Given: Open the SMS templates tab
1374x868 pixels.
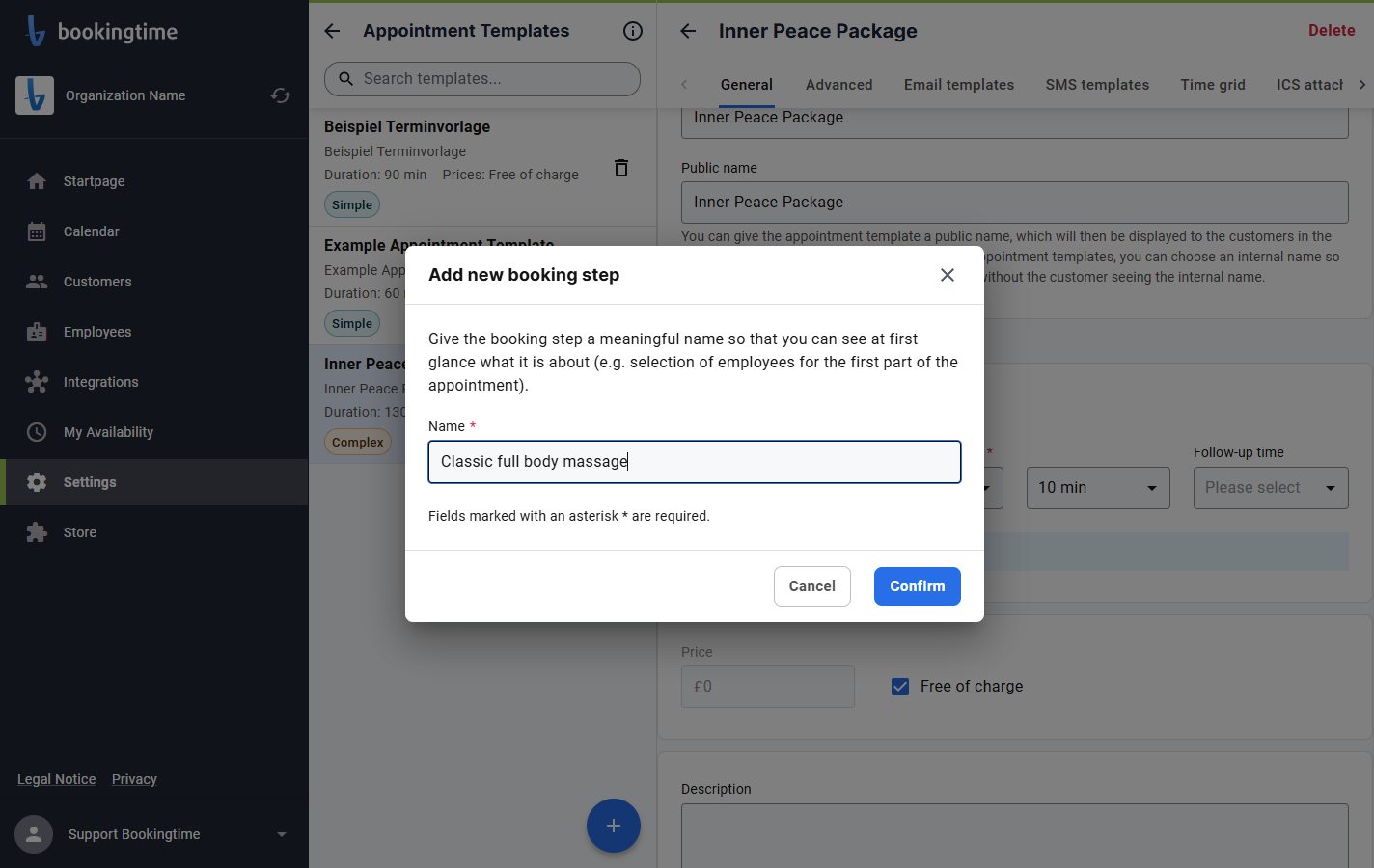Looking at the screenshot, I should pos(1097,85).
